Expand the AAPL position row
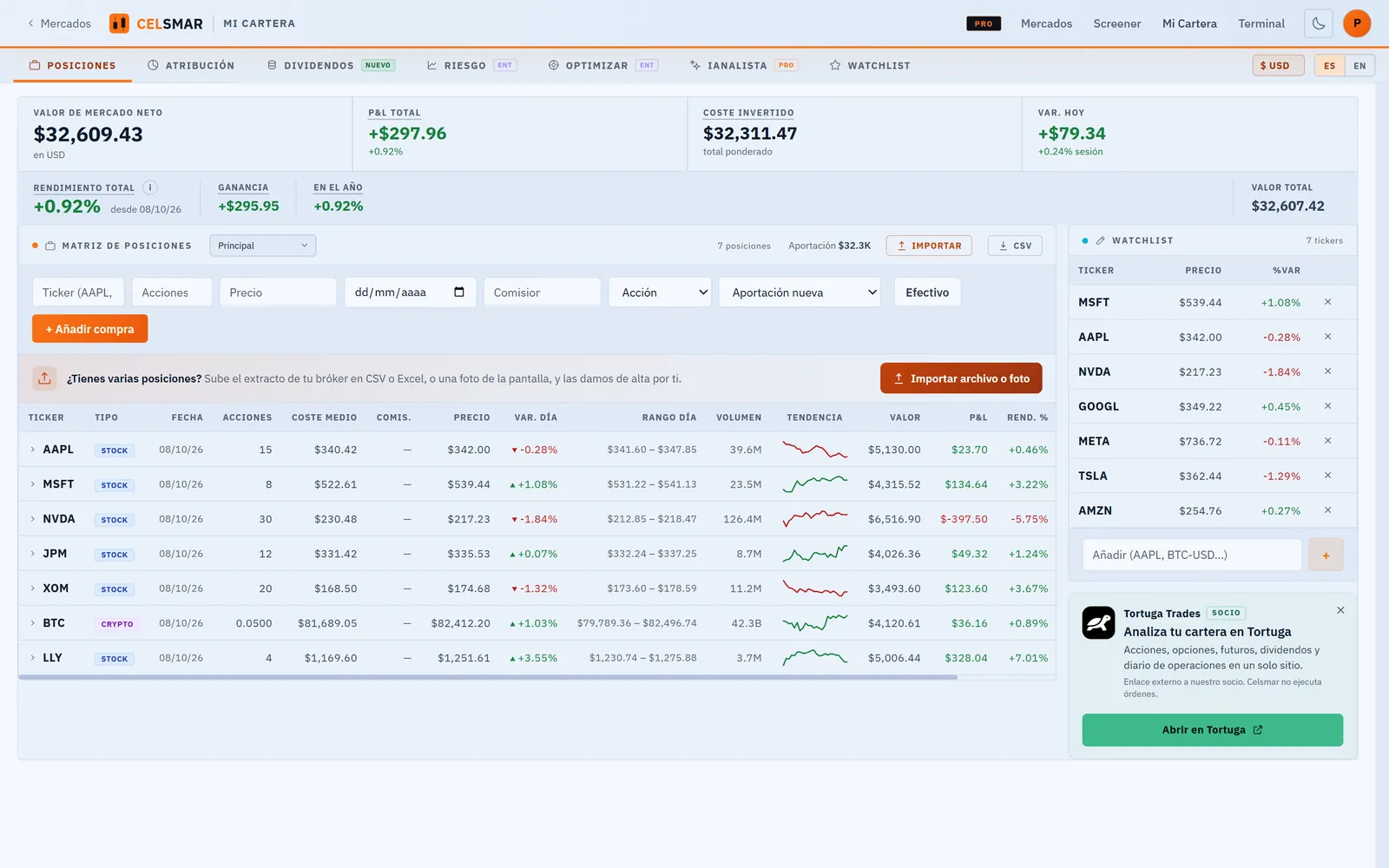 33,450
